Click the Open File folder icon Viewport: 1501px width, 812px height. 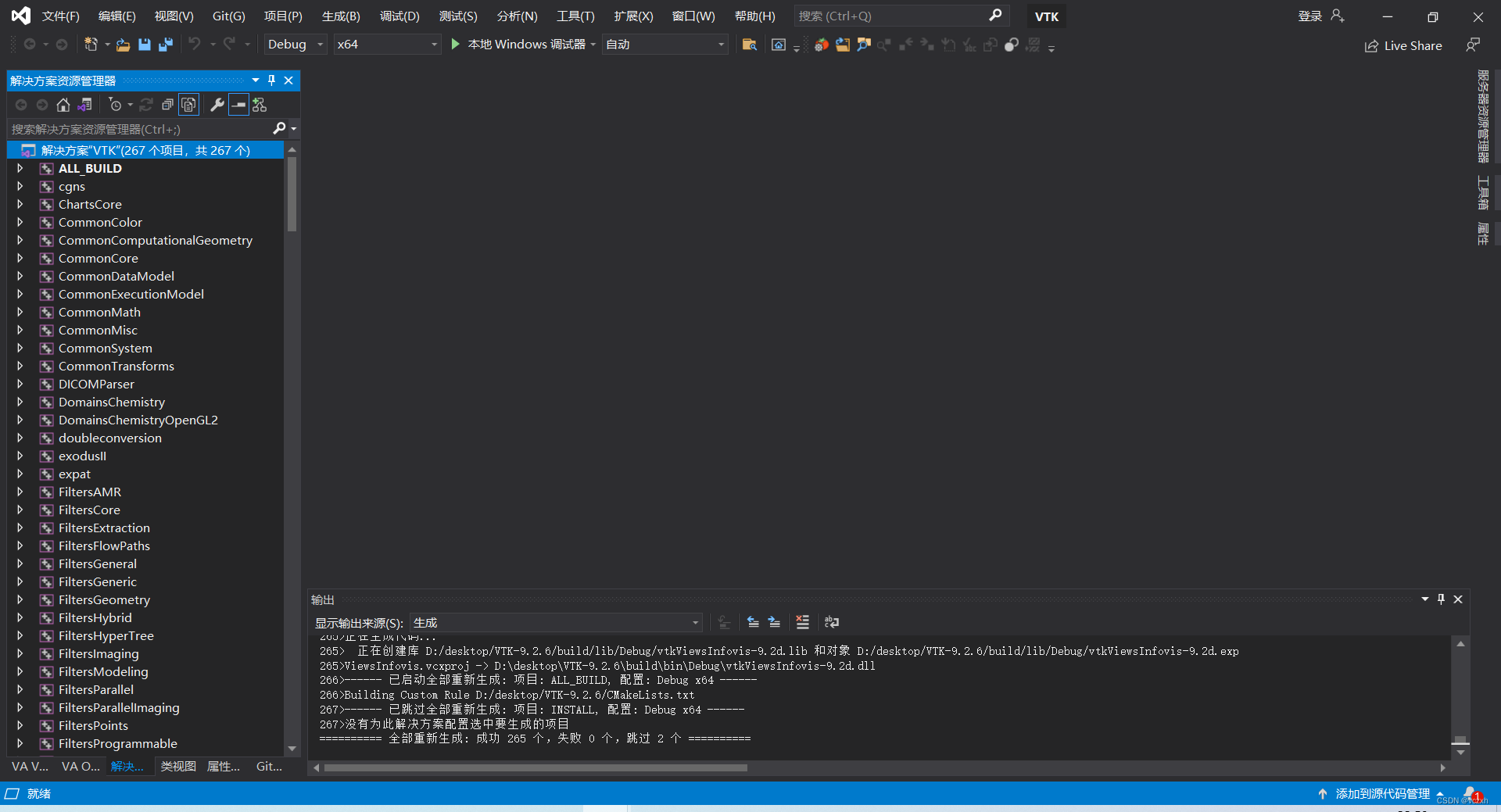123,45
